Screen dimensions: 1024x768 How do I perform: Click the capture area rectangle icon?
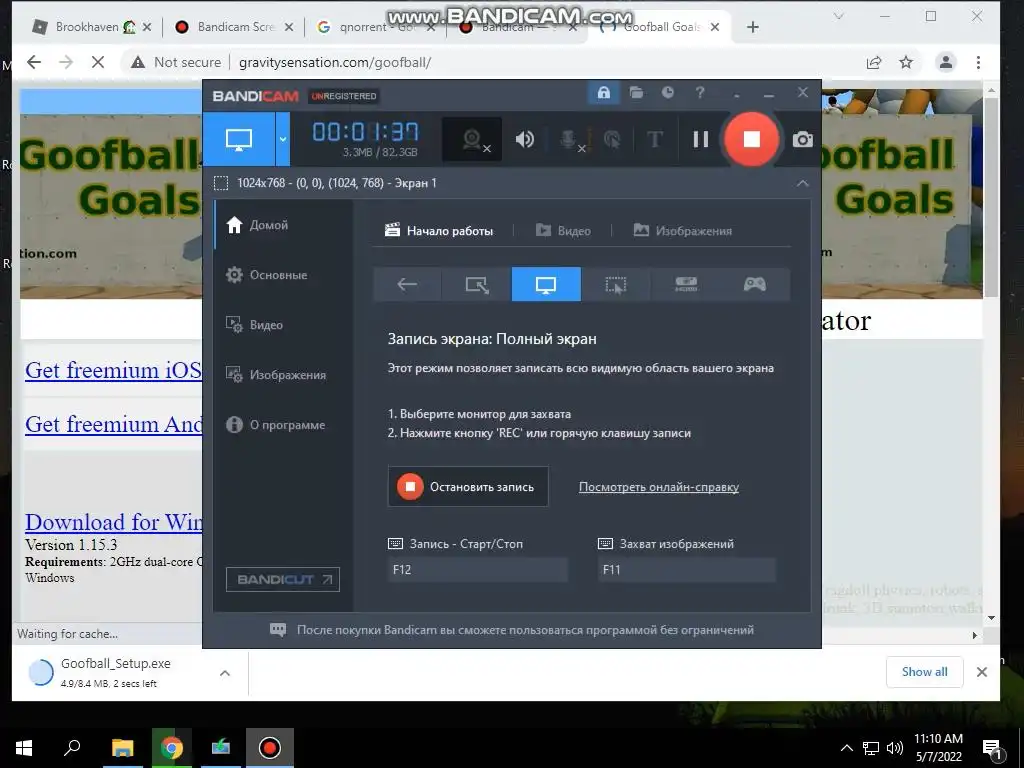pyautogui.click(x=221, y=184)
